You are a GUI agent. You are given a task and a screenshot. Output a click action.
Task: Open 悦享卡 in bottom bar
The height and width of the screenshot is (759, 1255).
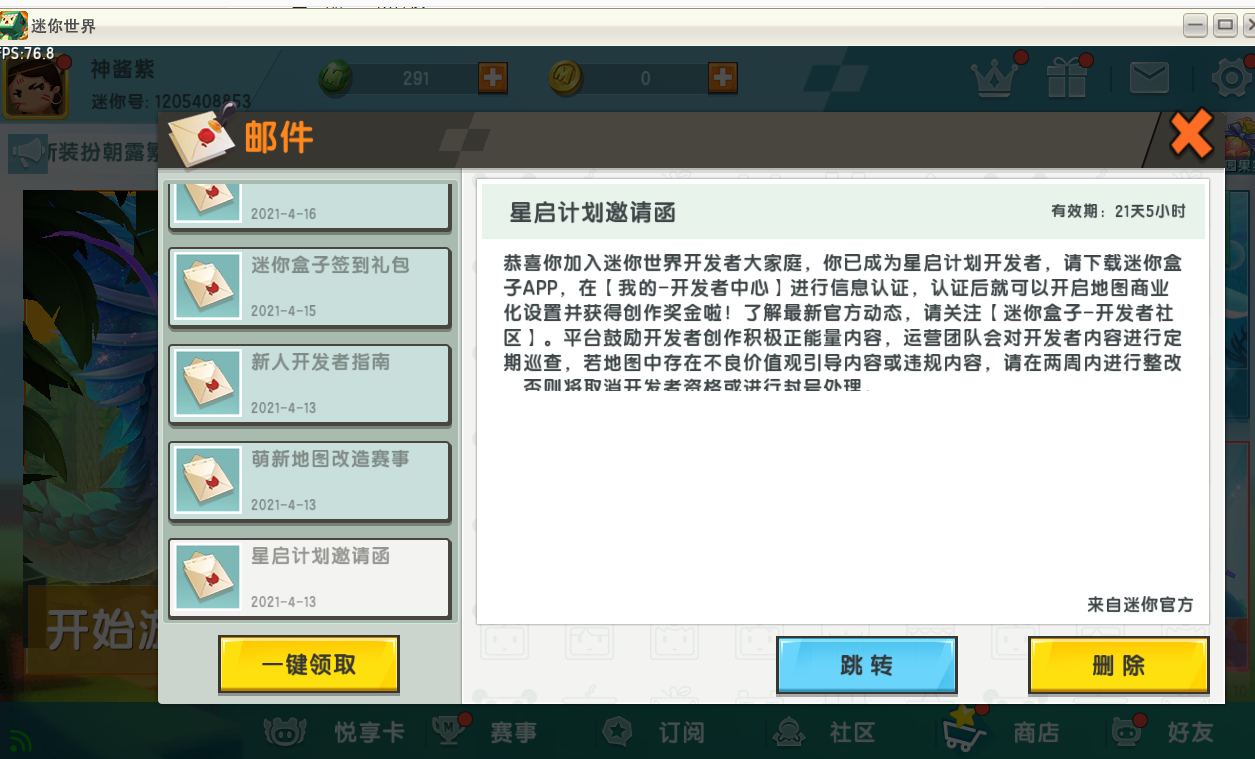pos(369,733)
